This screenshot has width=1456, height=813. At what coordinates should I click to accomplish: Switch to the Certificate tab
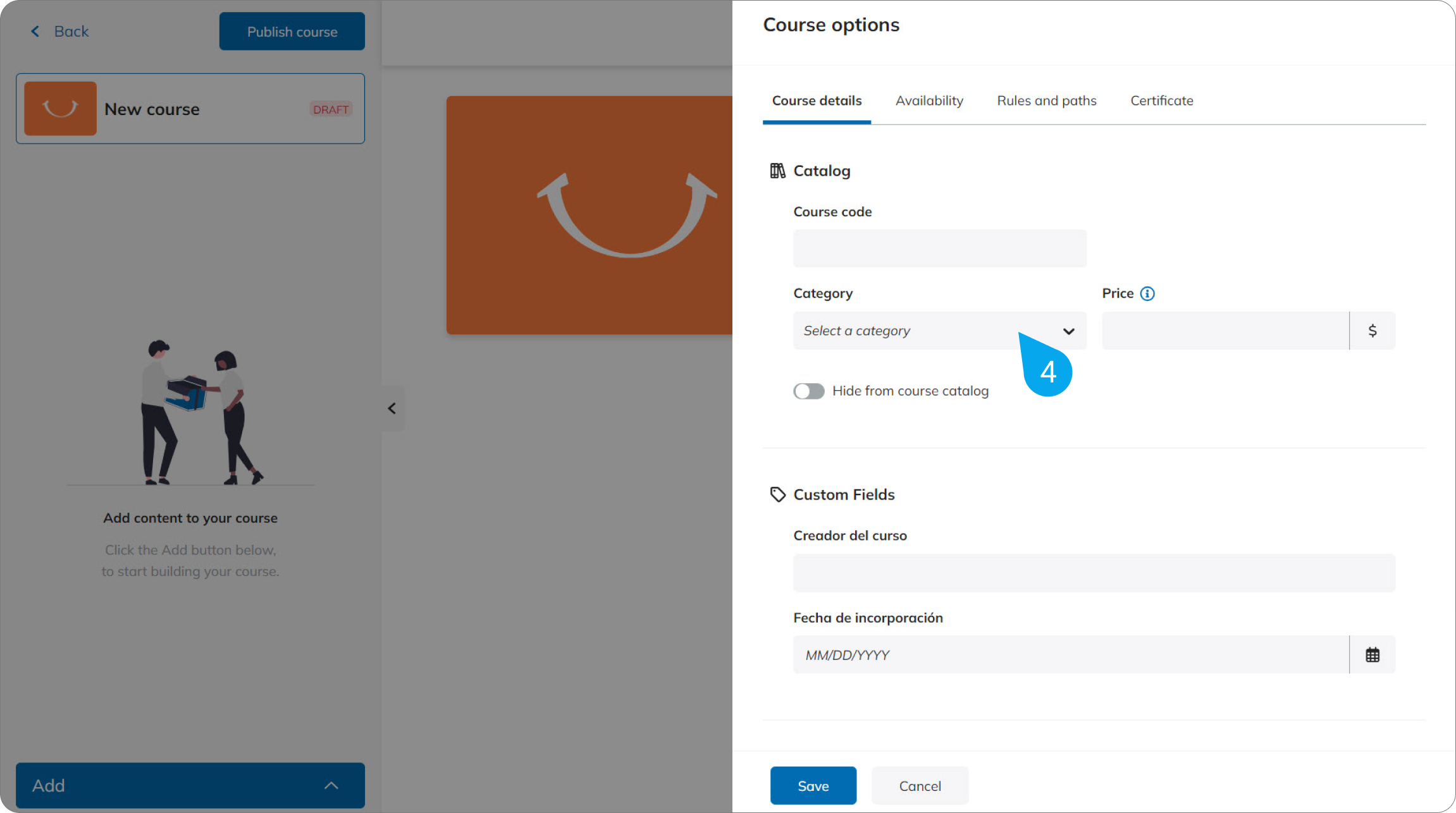(x=1161, y=101)
